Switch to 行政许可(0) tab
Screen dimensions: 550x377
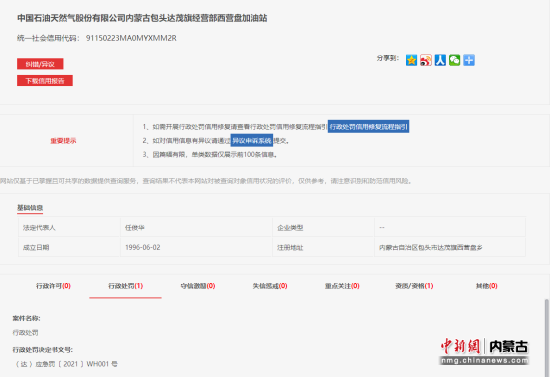pyautogui.click(x=53, y=286)
